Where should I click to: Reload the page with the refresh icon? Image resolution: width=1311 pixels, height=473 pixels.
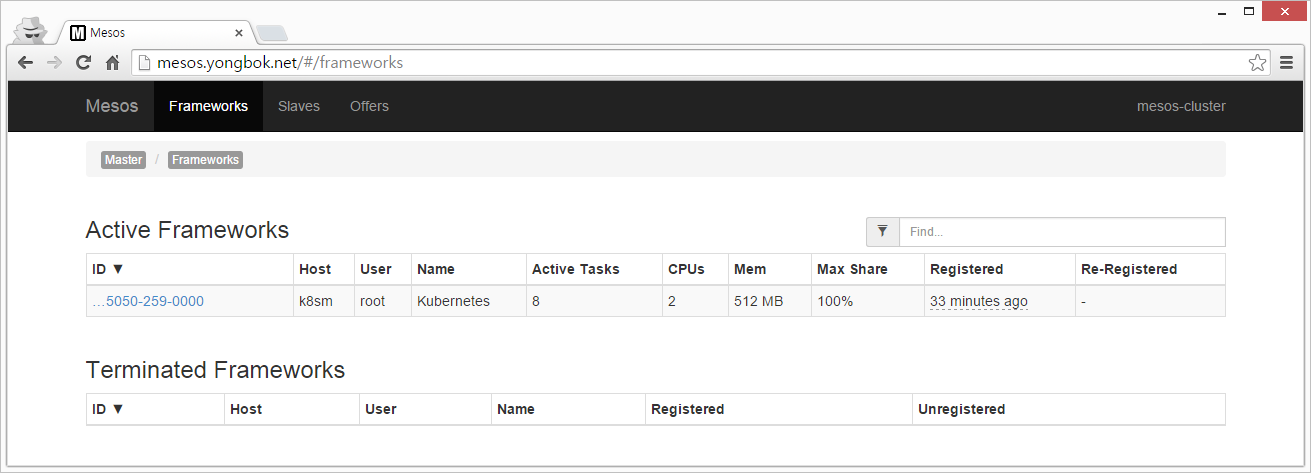click(x=84, y=62)
